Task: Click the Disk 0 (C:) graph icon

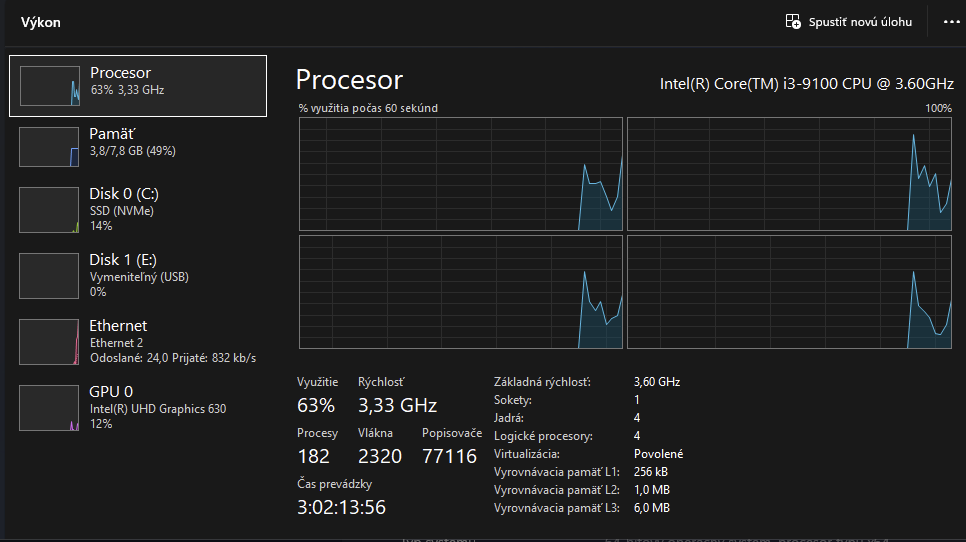Action: pyautogui.click(x=49, y=210)
